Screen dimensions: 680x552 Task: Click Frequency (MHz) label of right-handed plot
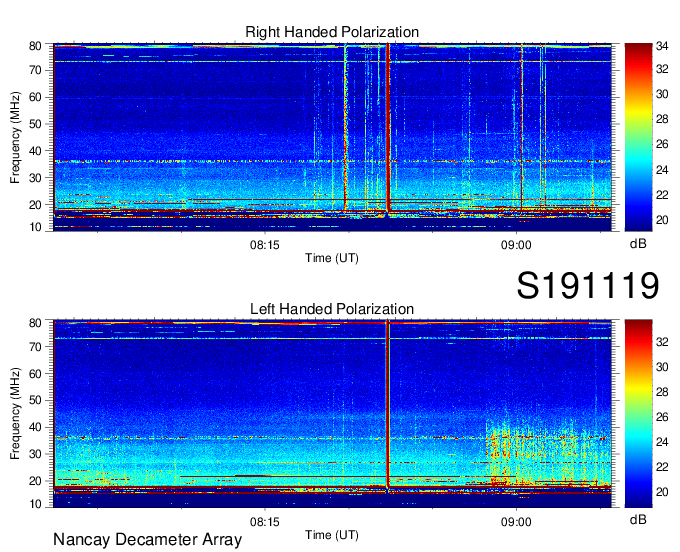tap(15, 137)
